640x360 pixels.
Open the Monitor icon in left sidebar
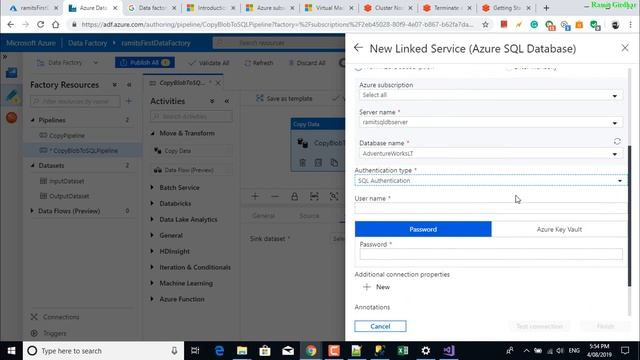coord(12,118)
